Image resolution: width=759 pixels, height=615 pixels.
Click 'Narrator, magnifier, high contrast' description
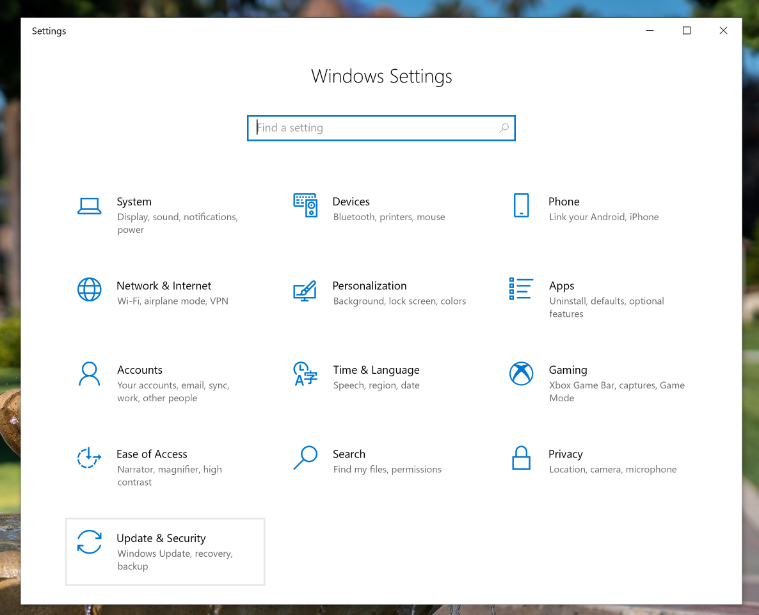point(170,476)
